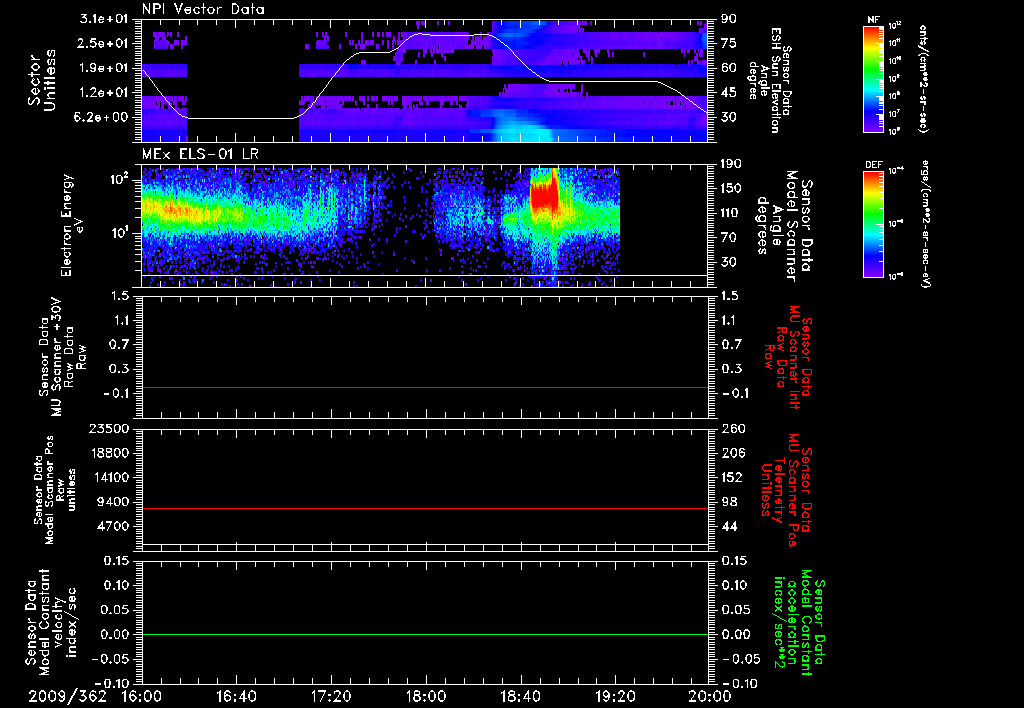Screen dimensions: 1024x708
Task: Click the 'Model Scanner Pos Raw' axis title
Action: click(x=54, y=490)
